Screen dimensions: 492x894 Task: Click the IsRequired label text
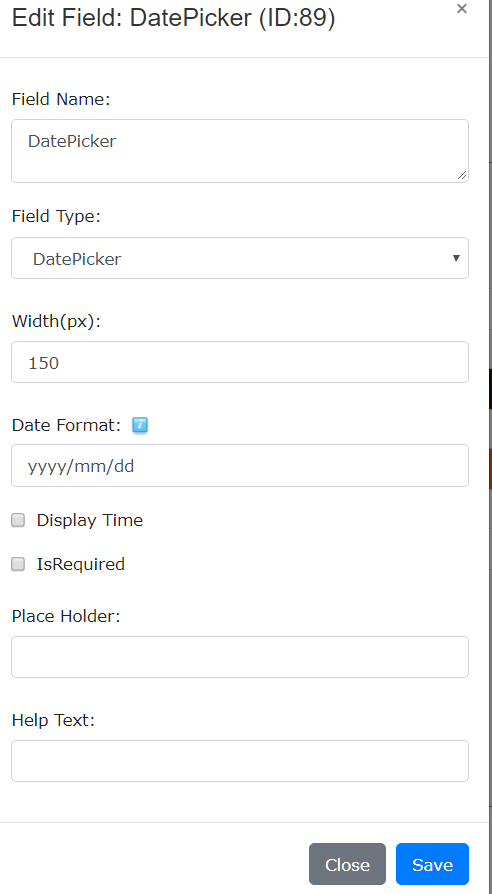click(80, 564)
